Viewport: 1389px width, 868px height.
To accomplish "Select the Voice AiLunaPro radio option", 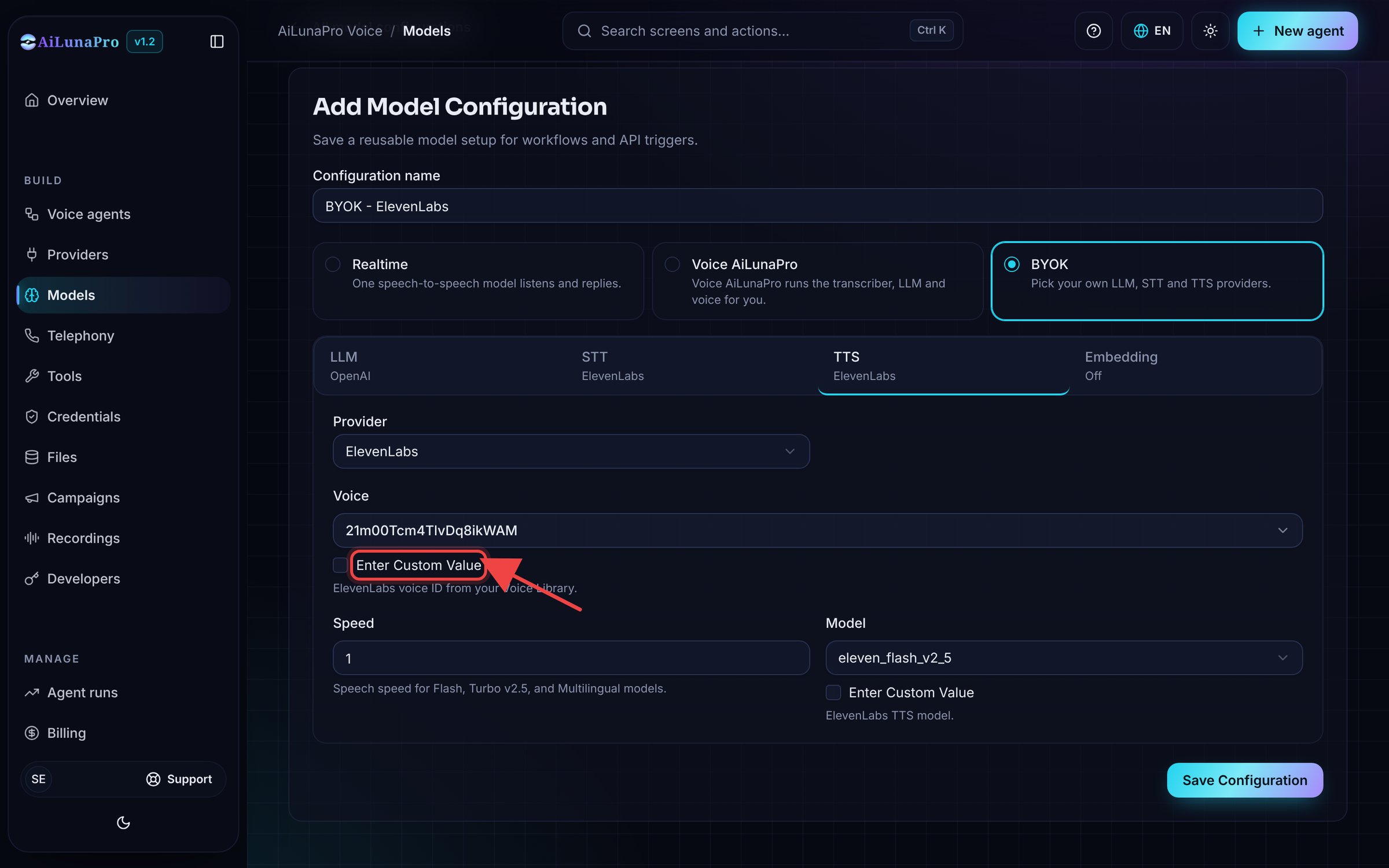I will click(672, 264).
